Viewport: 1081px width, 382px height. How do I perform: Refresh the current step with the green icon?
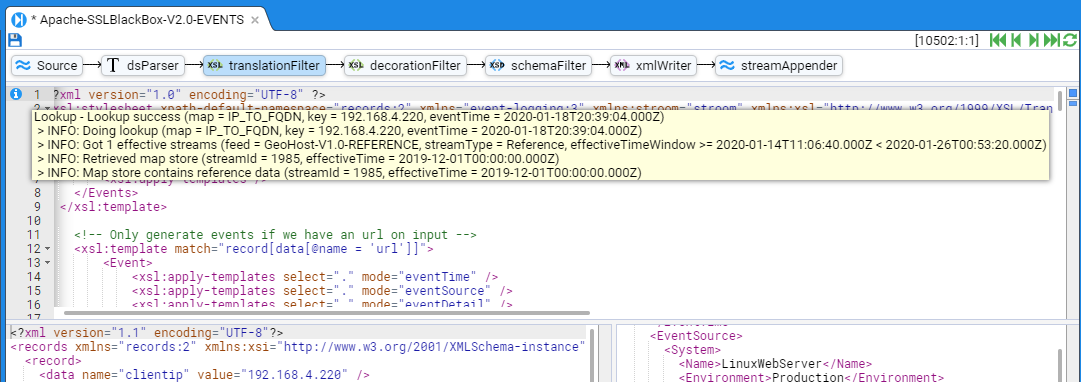coord(1069,41)
